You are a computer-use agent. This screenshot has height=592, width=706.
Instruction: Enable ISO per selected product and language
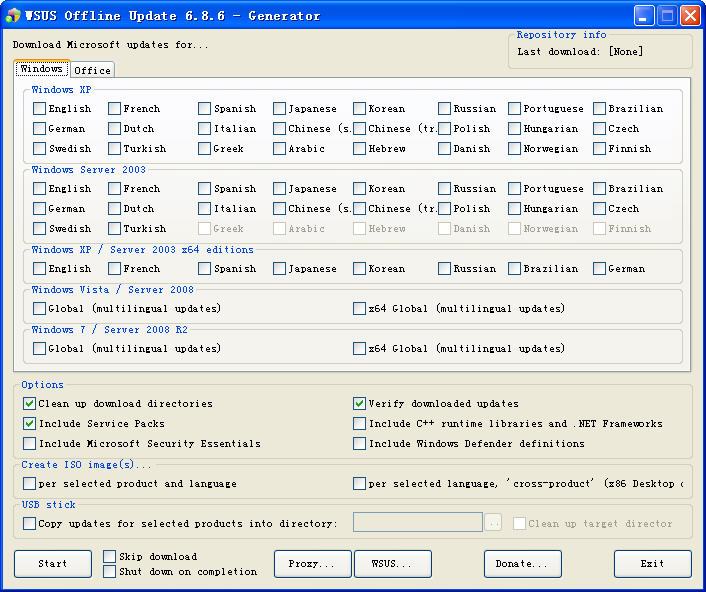pyautogui.click(x=29, y=483)
